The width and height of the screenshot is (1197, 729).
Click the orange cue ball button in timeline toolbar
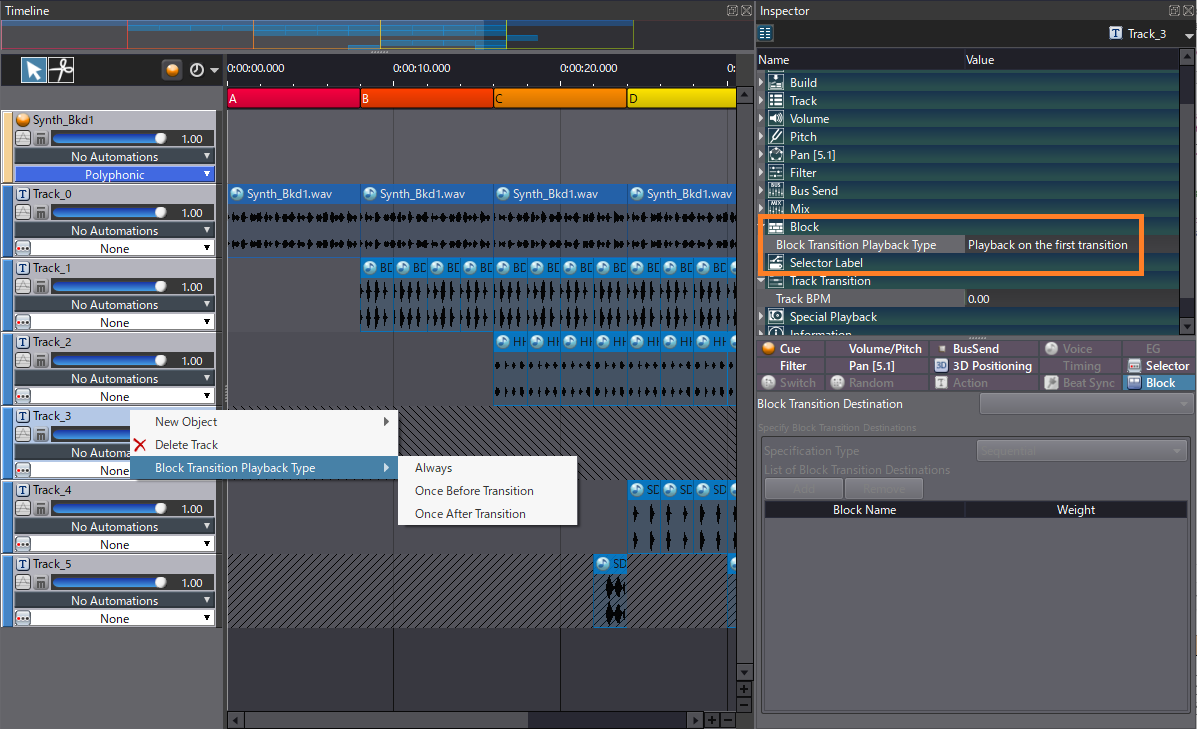click(173, 70)
